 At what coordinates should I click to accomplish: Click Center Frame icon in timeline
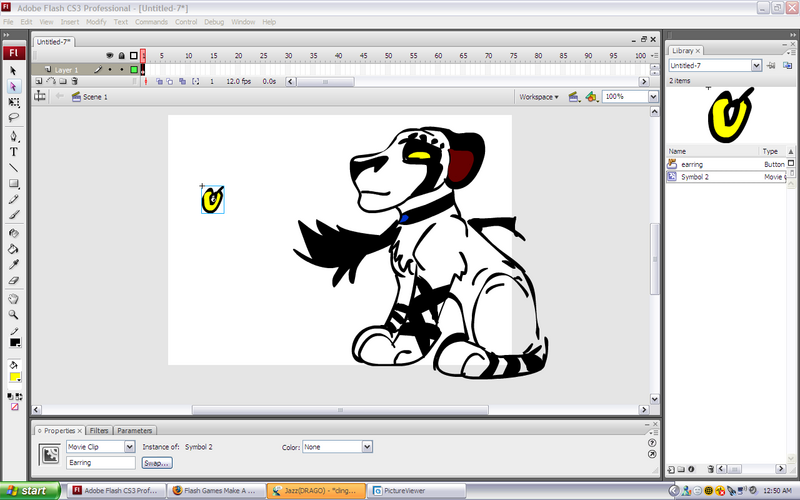pos(146,81)
